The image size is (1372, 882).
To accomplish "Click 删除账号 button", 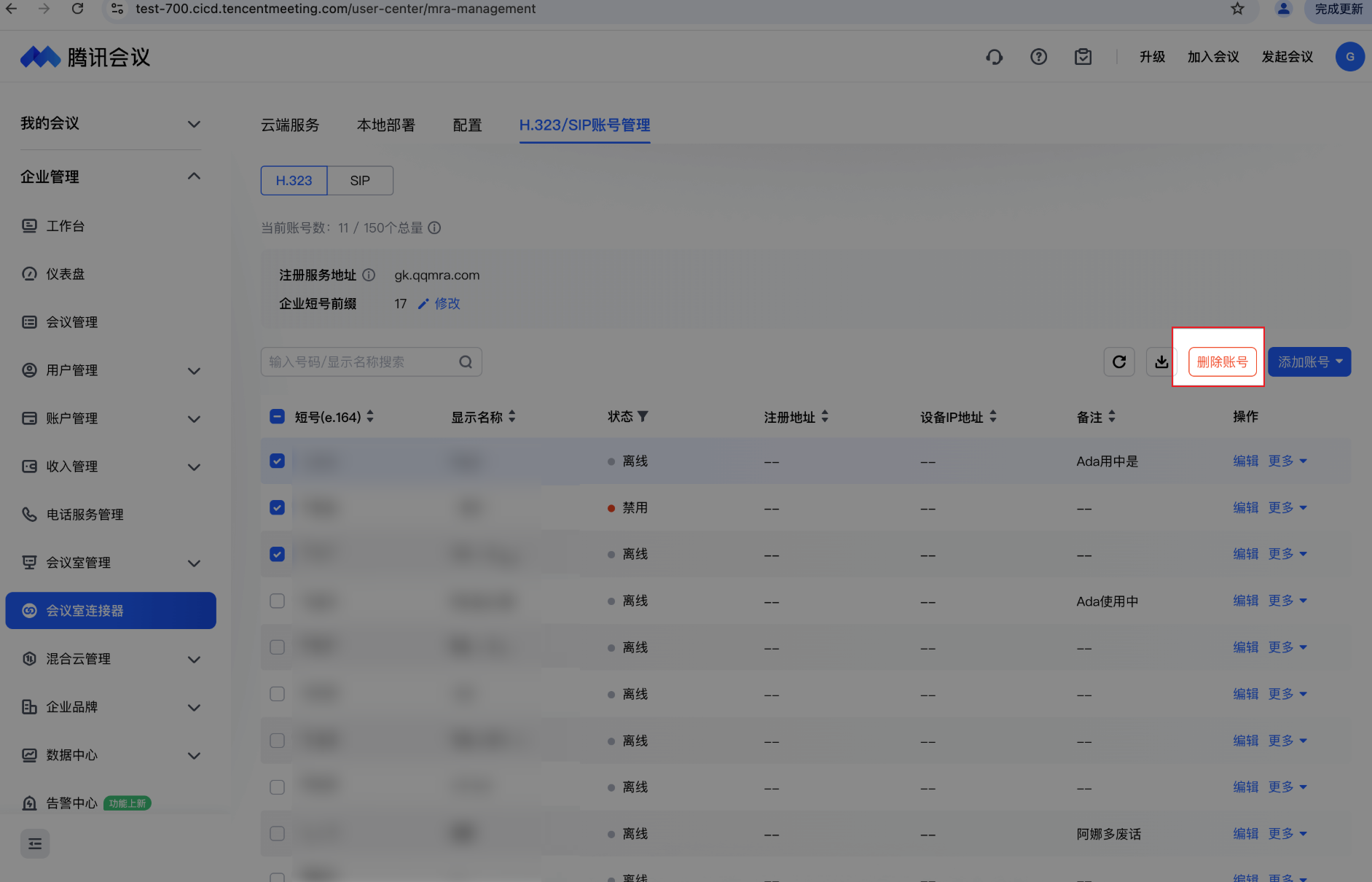I will point(1222,362).
